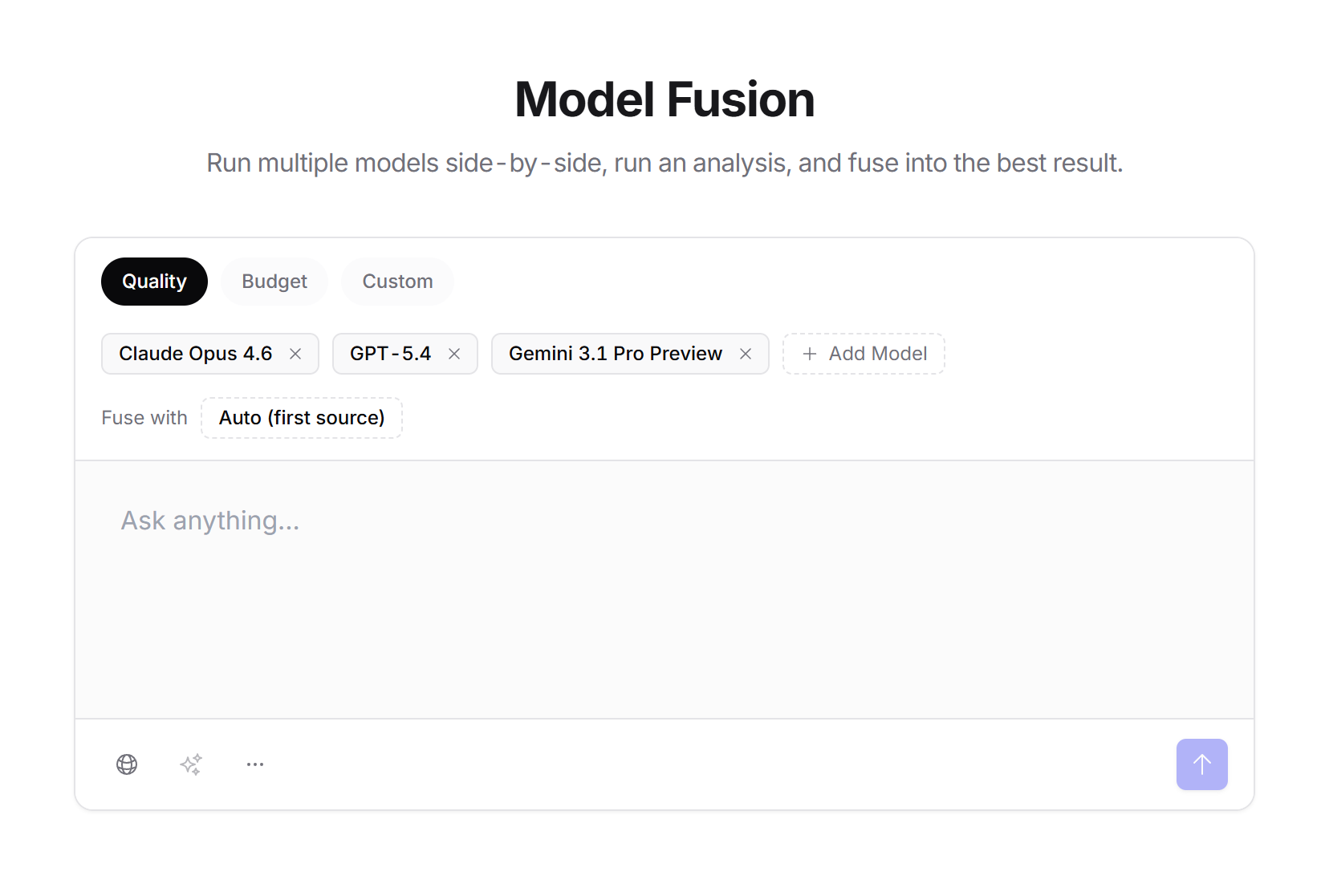Viewport: 1325px width, 896px height.
Task: Click the GPT-5.4 model name
Action: pos(391,354)
